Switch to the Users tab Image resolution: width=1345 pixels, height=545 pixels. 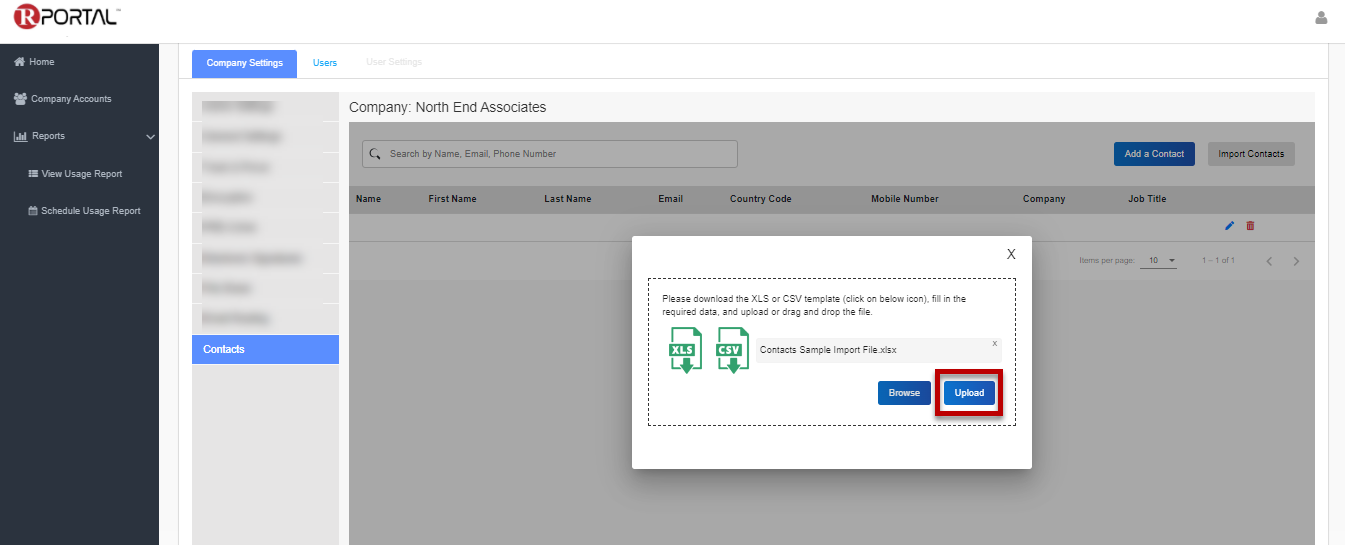(325, 63)
